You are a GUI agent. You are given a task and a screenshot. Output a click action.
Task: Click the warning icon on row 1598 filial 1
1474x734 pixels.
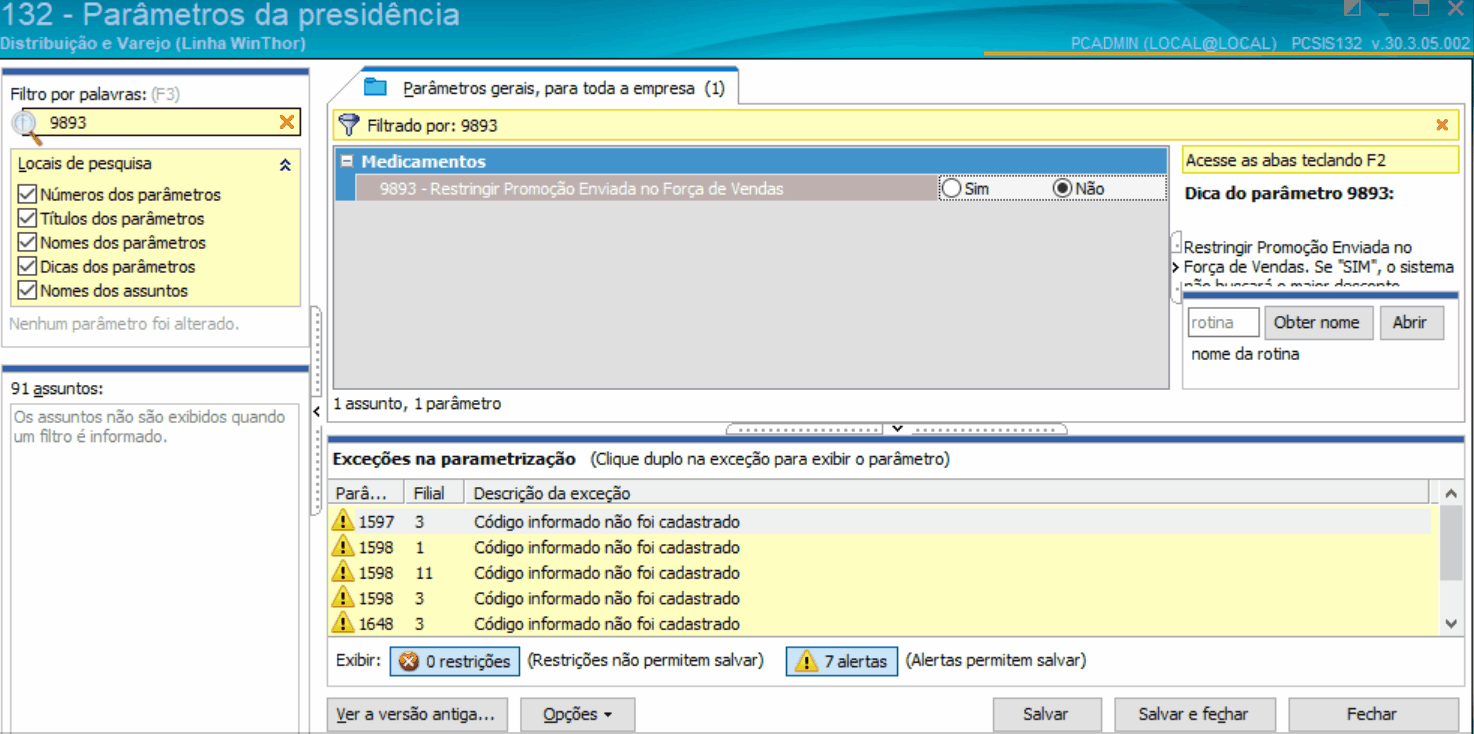click(x=343, y=547)
